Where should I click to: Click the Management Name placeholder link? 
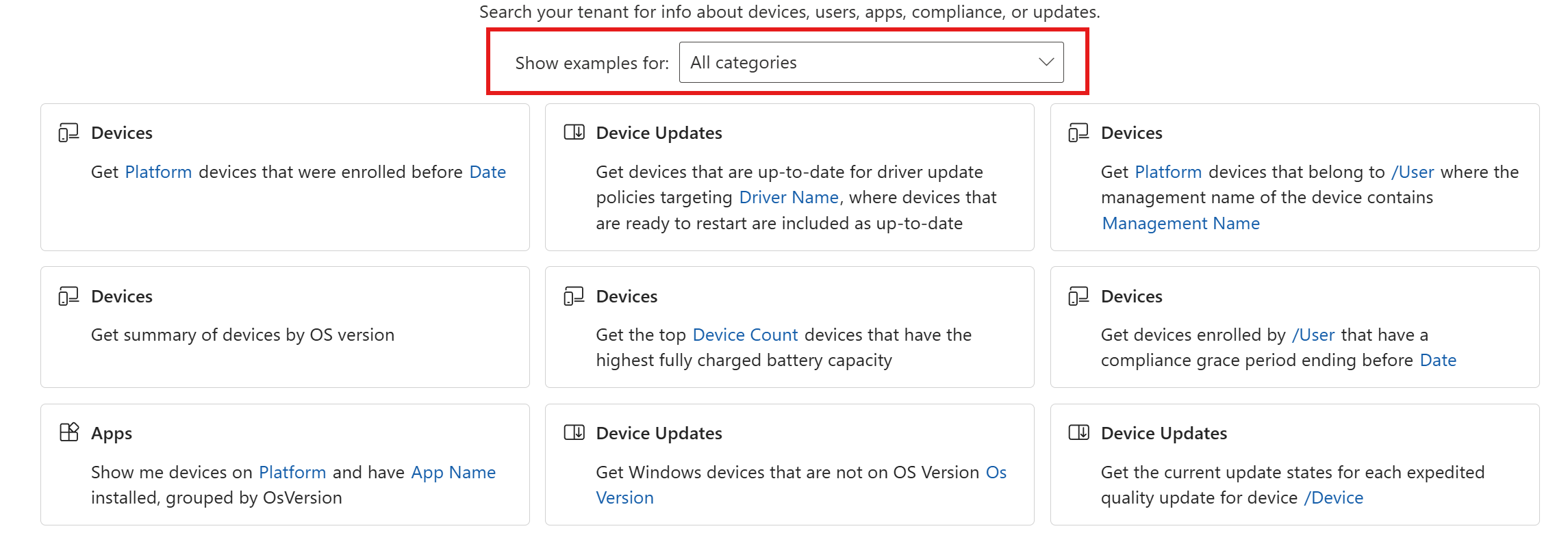tap(1180, 223)
